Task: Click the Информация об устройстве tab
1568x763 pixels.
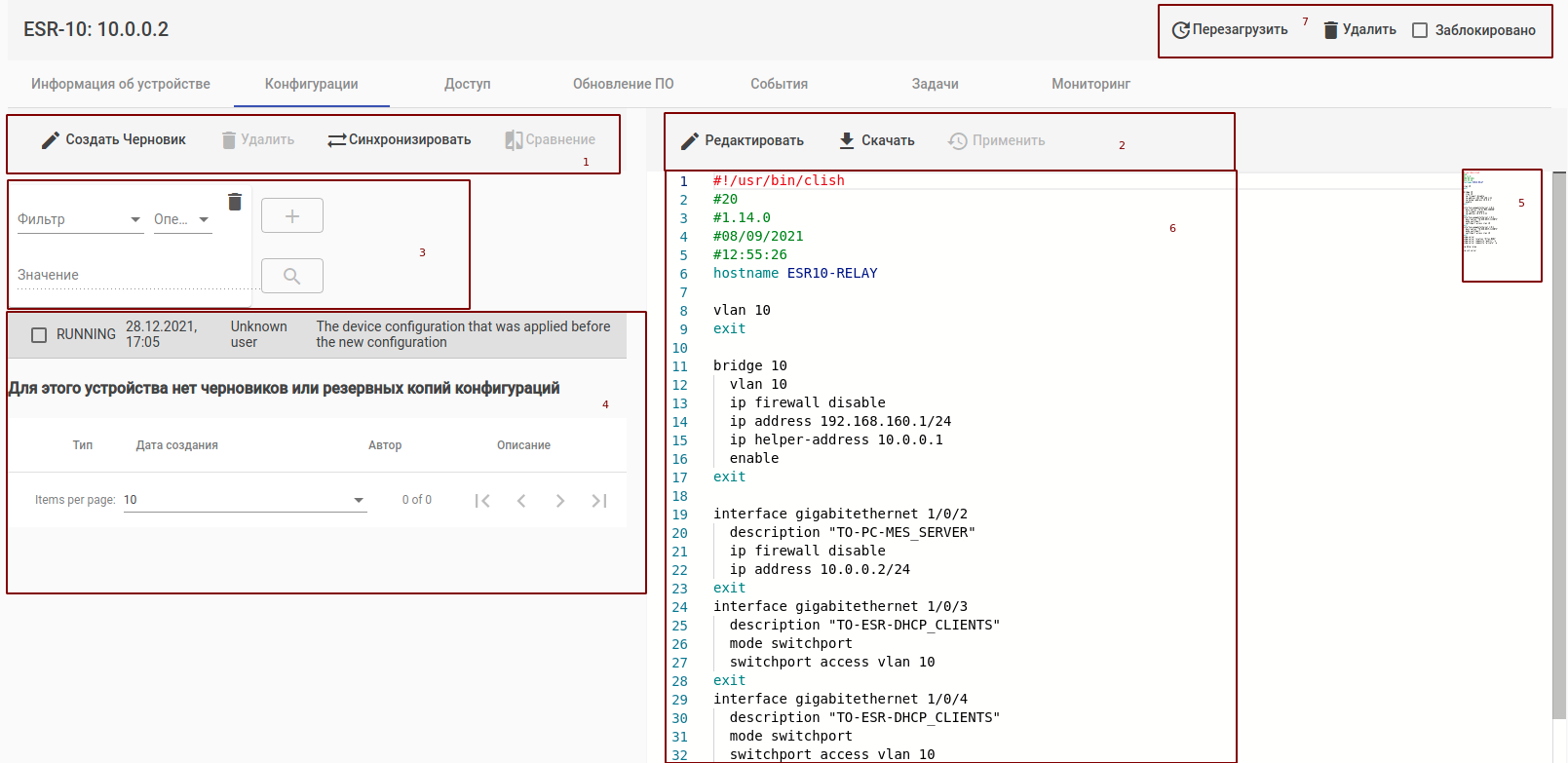Action: pos(121,84)
